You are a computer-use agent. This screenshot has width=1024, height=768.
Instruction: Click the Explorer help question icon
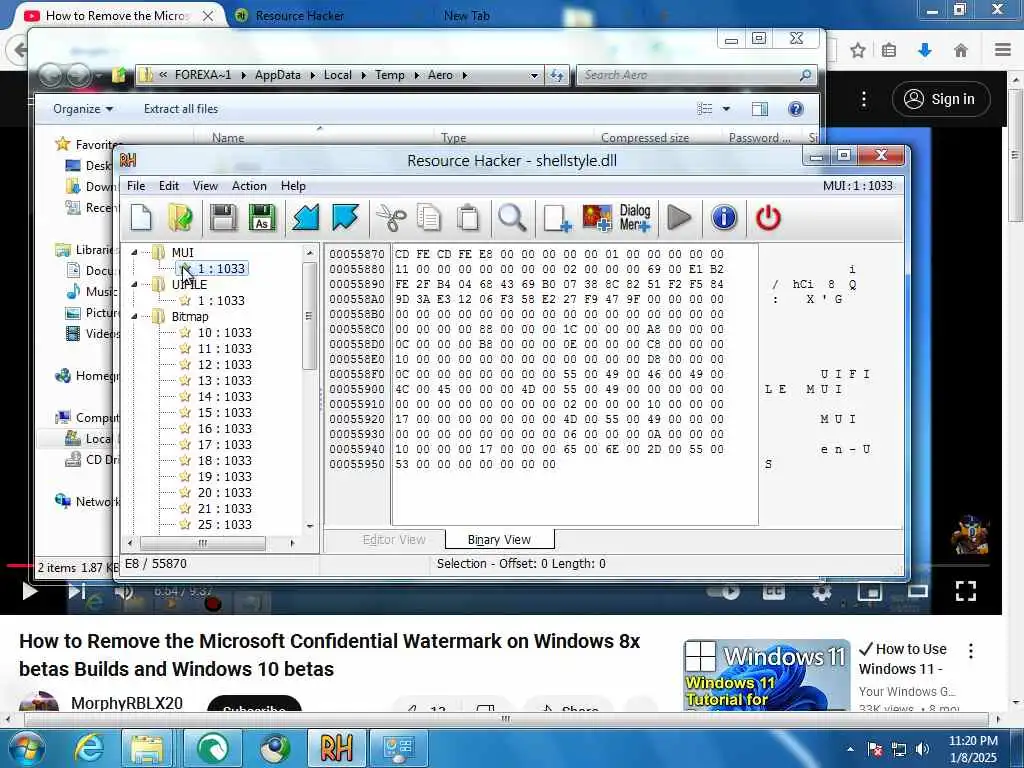795,109
